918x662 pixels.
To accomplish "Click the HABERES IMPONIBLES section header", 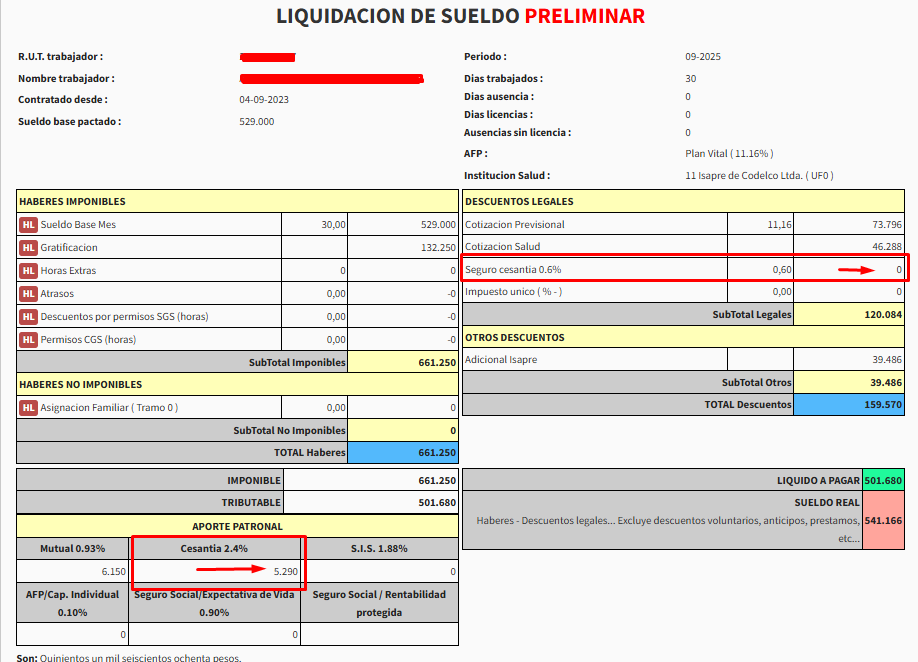I will coord(72,202).
